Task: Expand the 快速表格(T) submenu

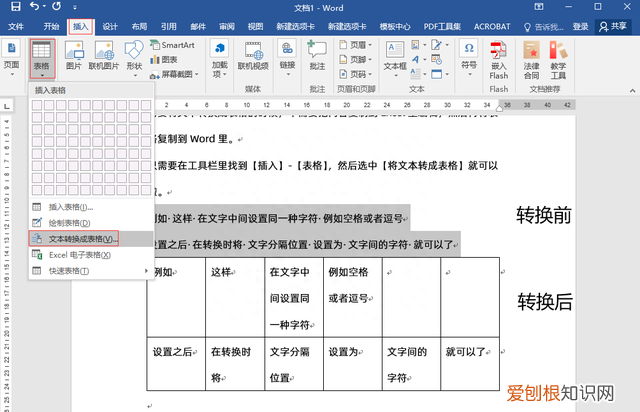Action: click(x=91, y=271)
